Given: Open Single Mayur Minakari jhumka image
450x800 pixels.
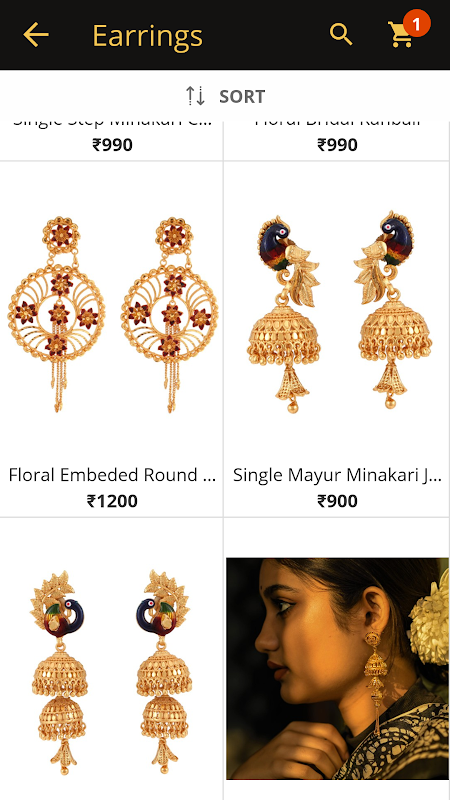Looking at the screenshot, I should coord(338,311).
